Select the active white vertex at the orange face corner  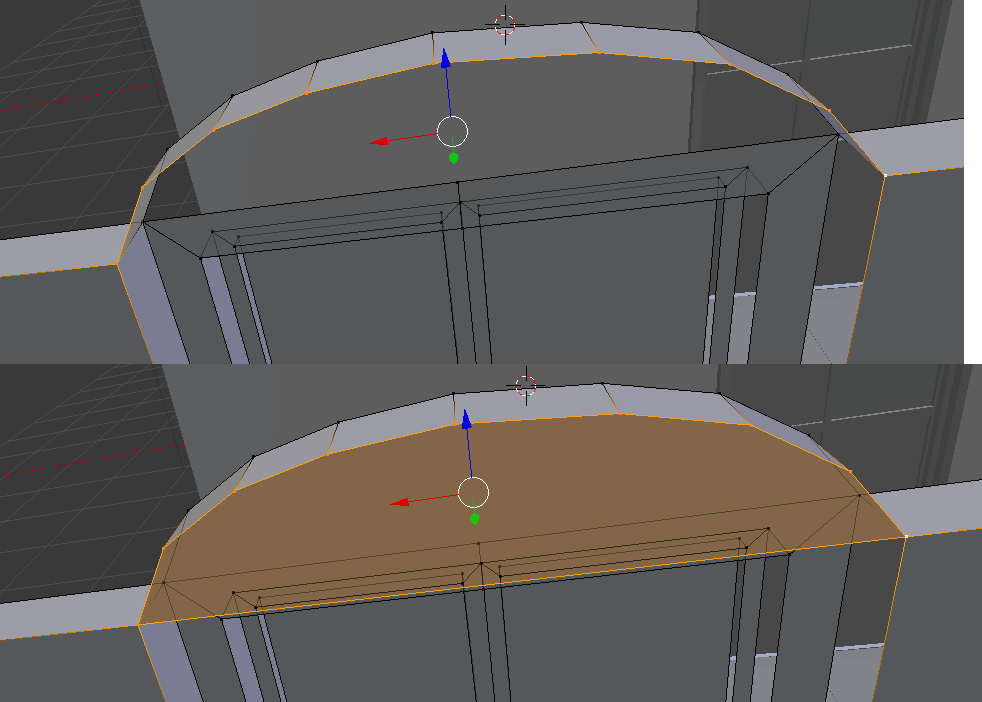point(906,537)
